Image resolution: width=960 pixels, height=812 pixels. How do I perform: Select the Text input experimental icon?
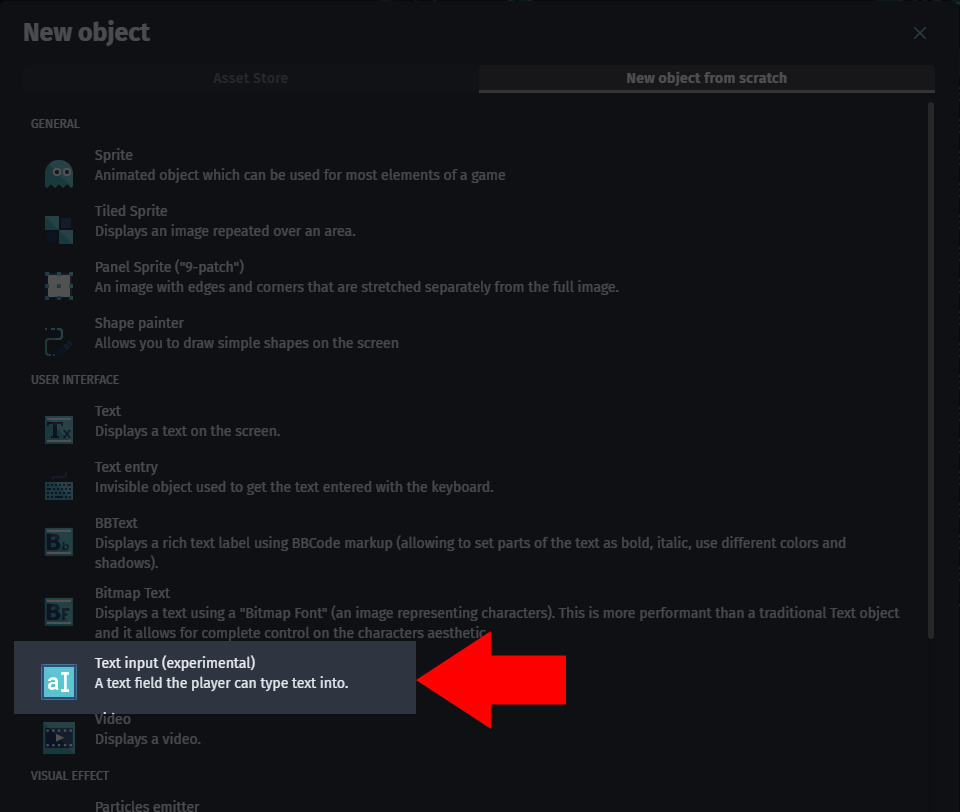tap(58, 681)
